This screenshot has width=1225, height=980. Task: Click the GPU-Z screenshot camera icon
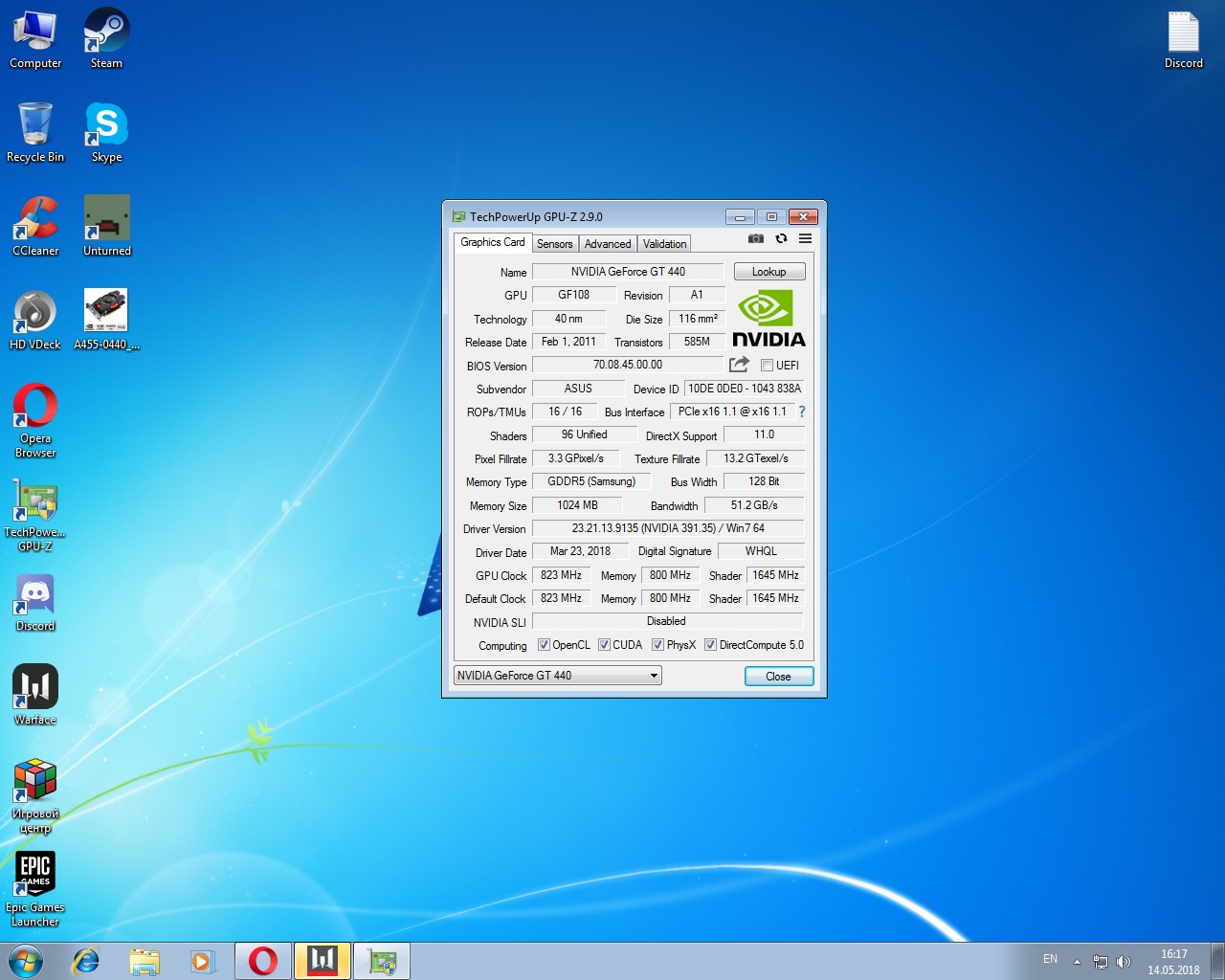(x=756, y=238)
